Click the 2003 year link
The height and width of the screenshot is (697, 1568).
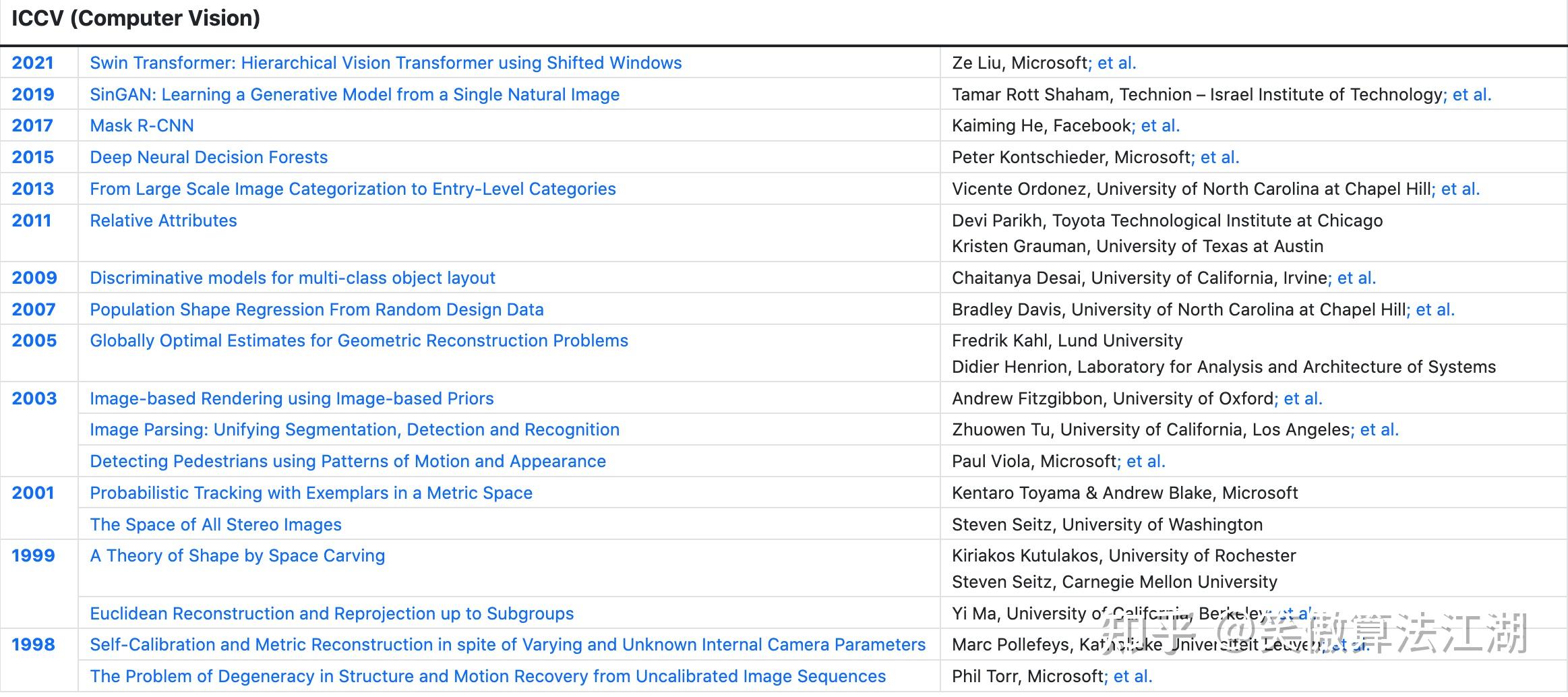34,398
